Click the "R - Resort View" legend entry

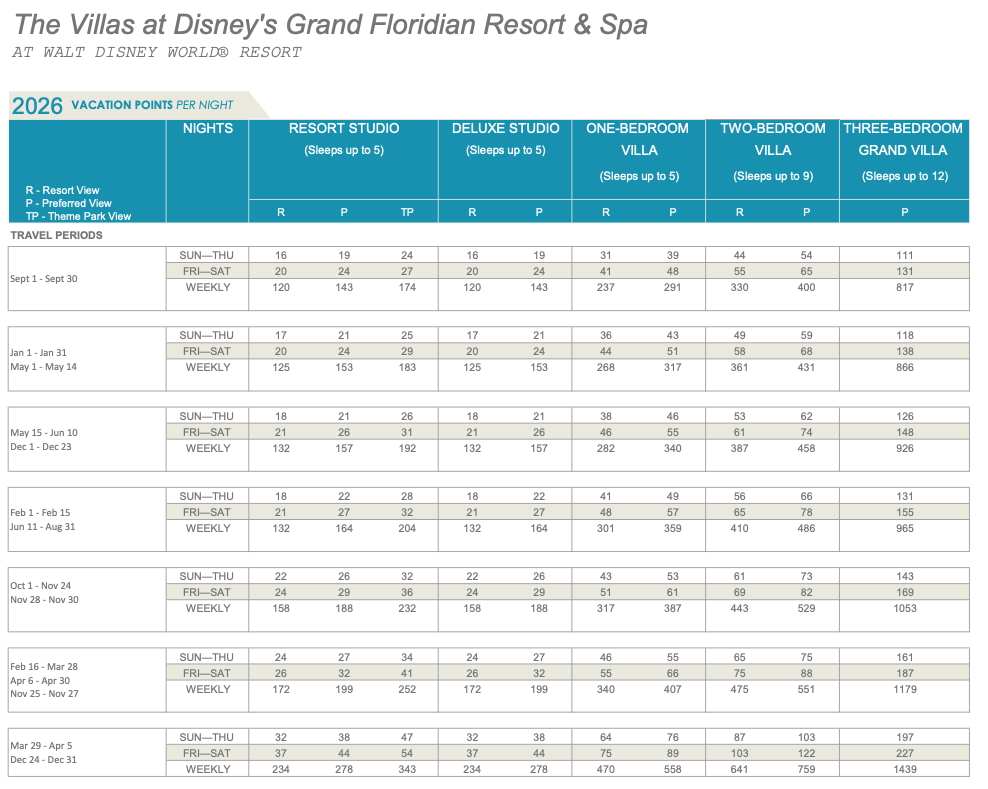(62, 190)
